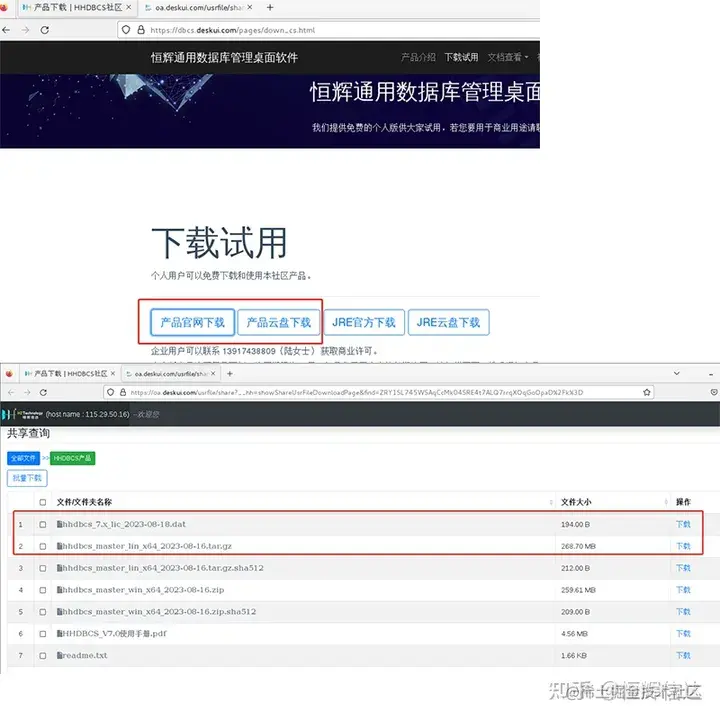The height and width of the screenshot is (720, 720).
Task: Open new tab in upper browser window
Action: [x=270, y=7]
